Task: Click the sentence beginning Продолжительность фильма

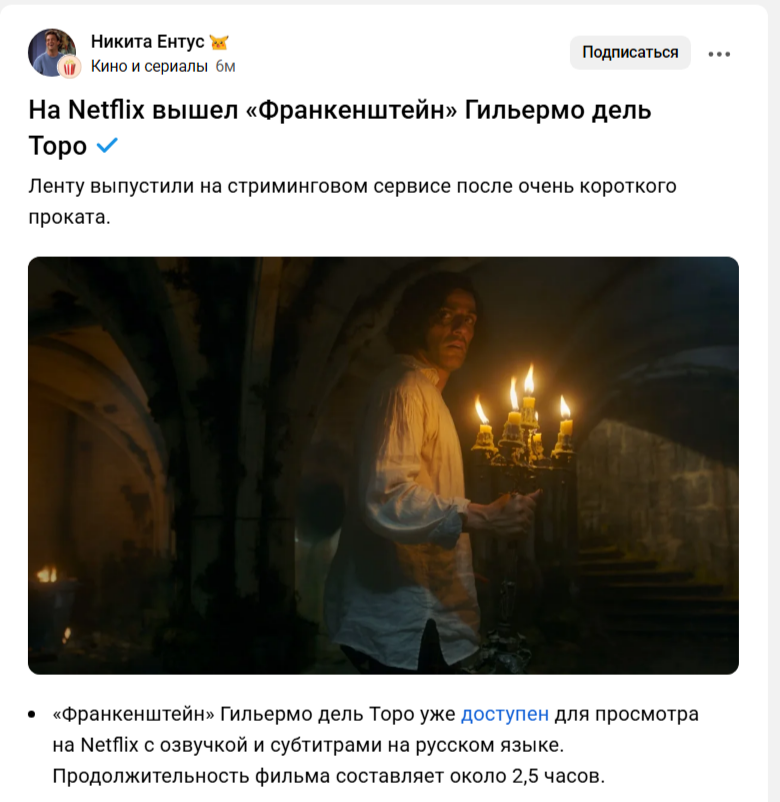Action: tap(328, 776)
